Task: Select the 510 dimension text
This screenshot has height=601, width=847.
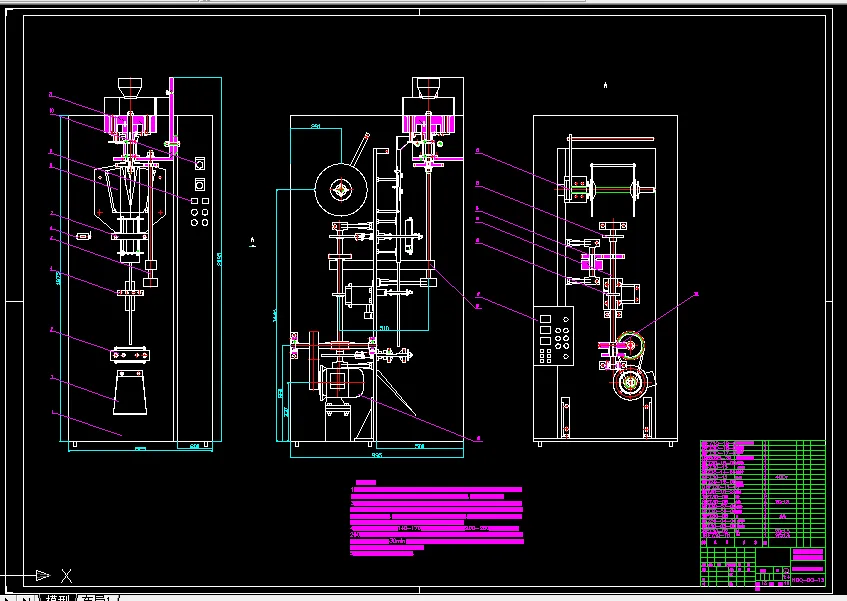Action: pos(384,328)
